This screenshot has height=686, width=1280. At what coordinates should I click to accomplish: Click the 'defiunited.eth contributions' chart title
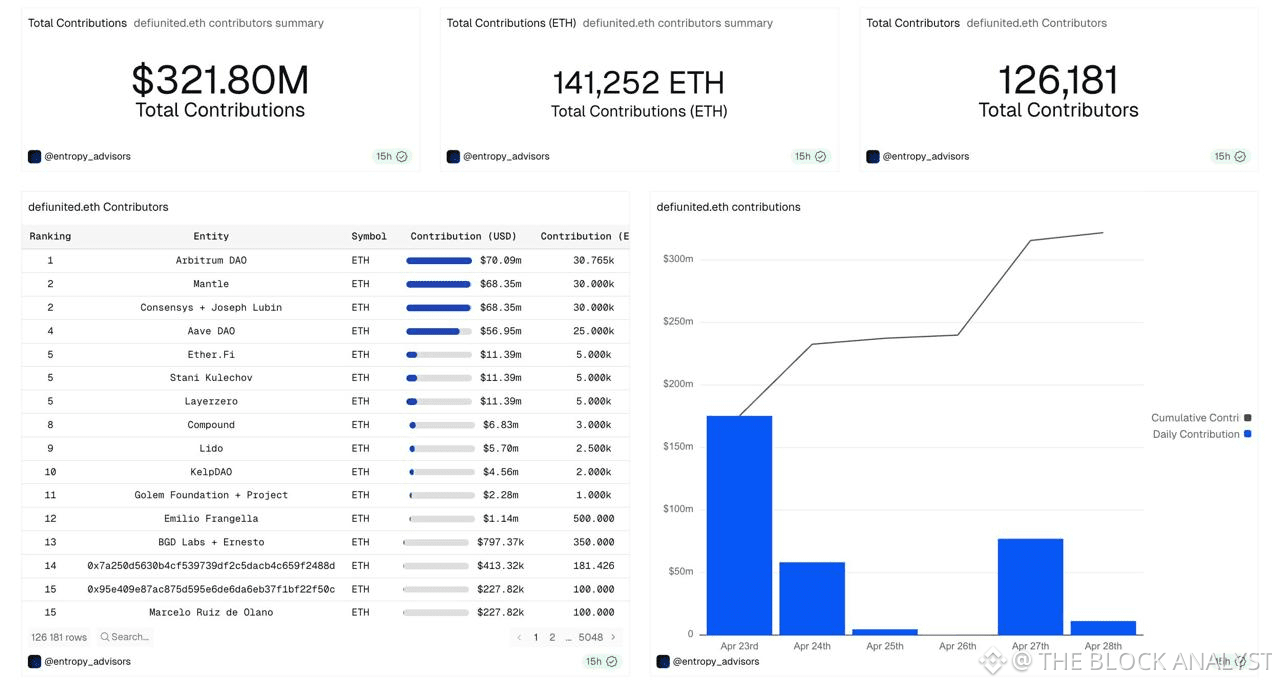(728, 207)
